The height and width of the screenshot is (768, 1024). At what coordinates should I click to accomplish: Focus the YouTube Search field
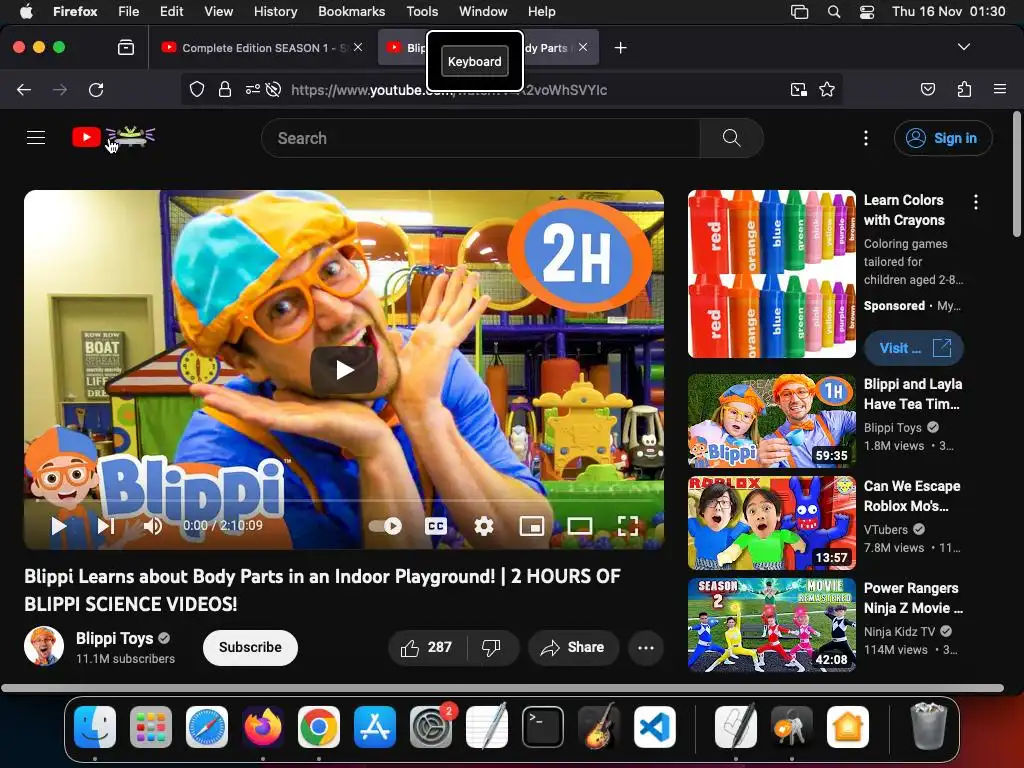tap(481, 138)
